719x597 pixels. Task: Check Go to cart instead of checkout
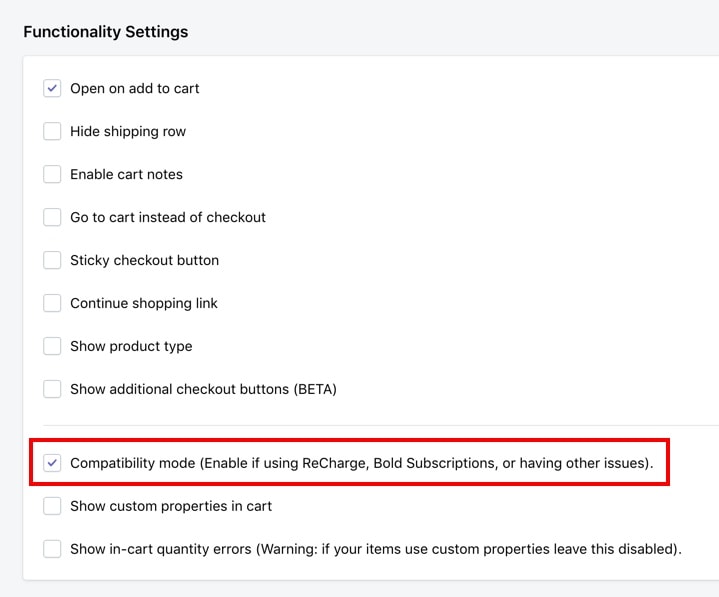tap(52, 217)
